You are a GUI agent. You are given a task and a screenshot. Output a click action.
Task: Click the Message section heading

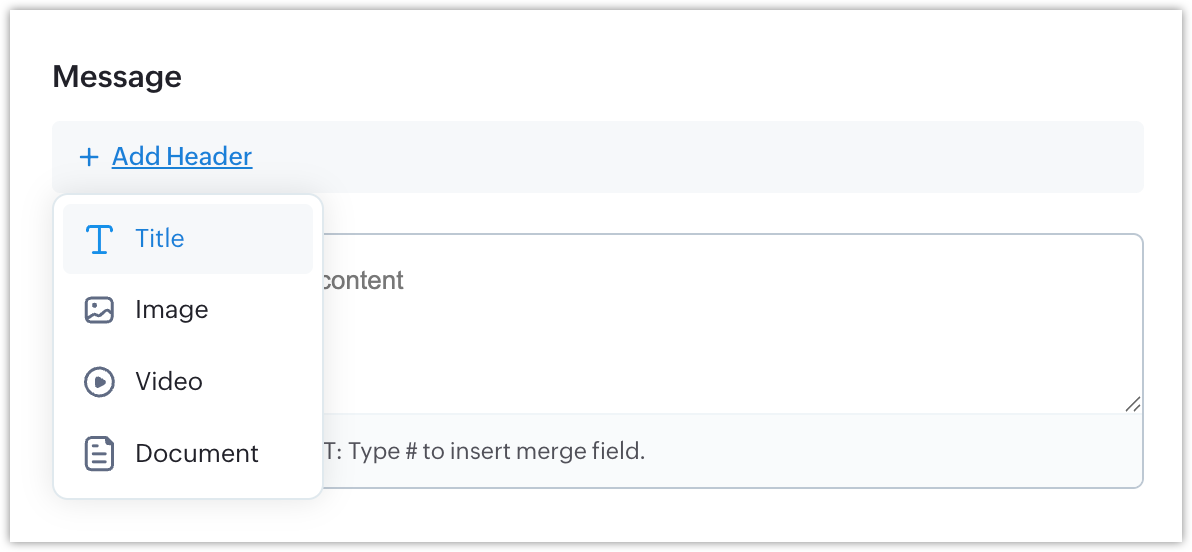(117, 77)
